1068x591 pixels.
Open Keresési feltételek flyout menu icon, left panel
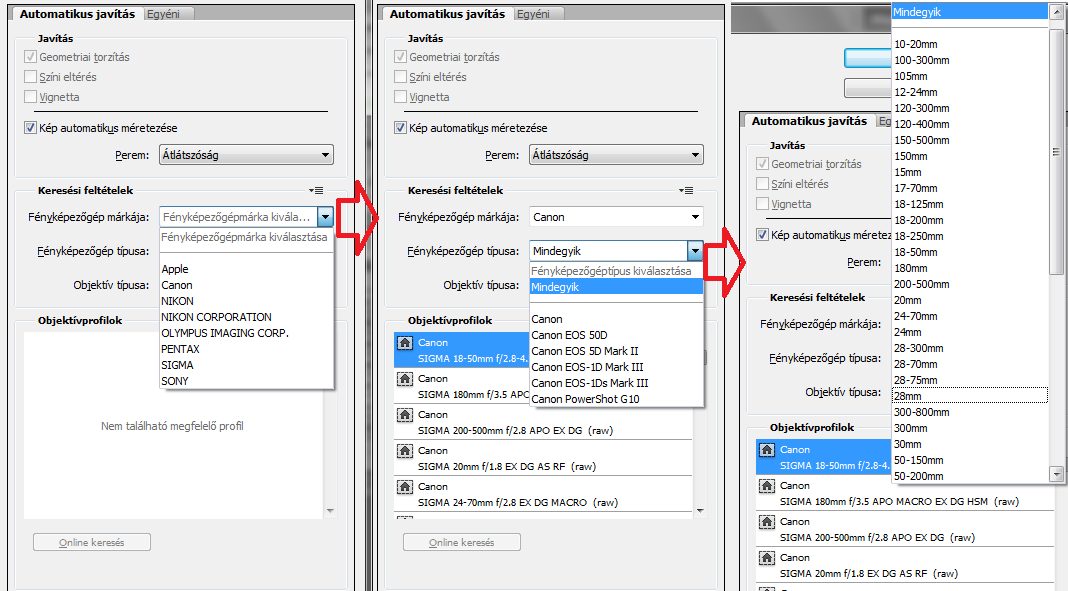tap(316, 191)
